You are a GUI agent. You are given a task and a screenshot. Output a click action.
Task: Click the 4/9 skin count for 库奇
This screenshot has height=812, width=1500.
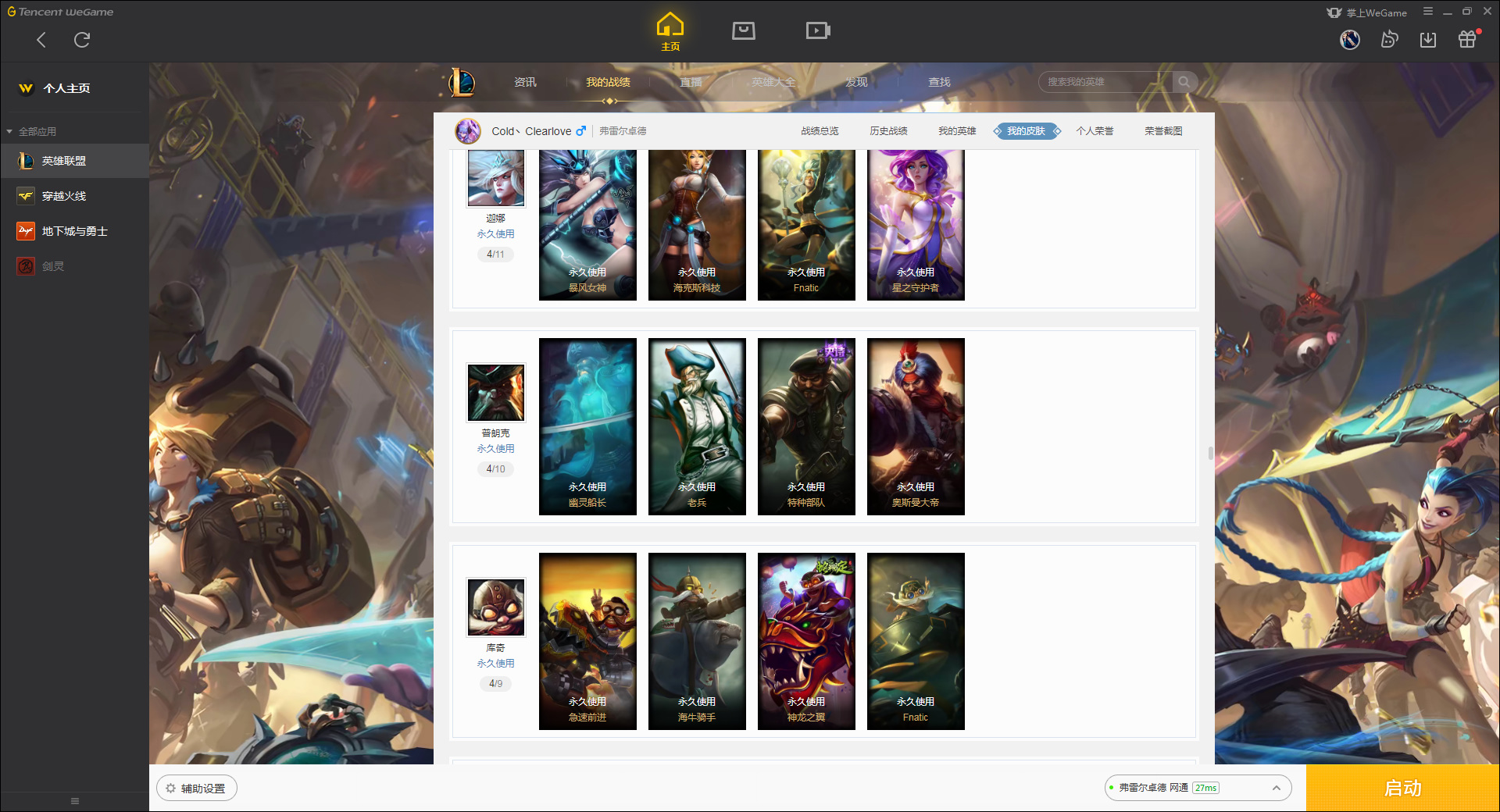click(495, 683)
